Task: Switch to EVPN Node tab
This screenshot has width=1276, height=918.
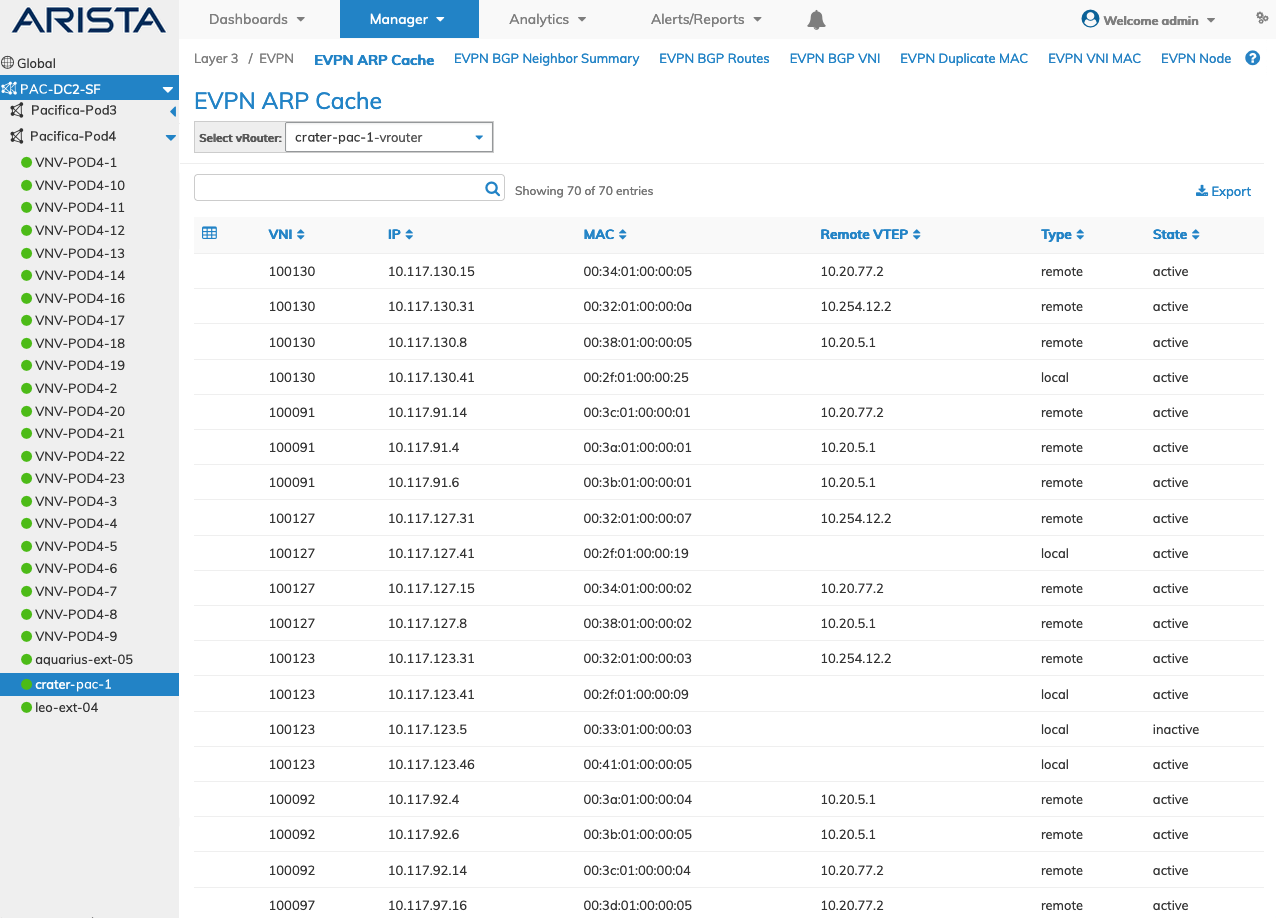Action: [1196, 59]
